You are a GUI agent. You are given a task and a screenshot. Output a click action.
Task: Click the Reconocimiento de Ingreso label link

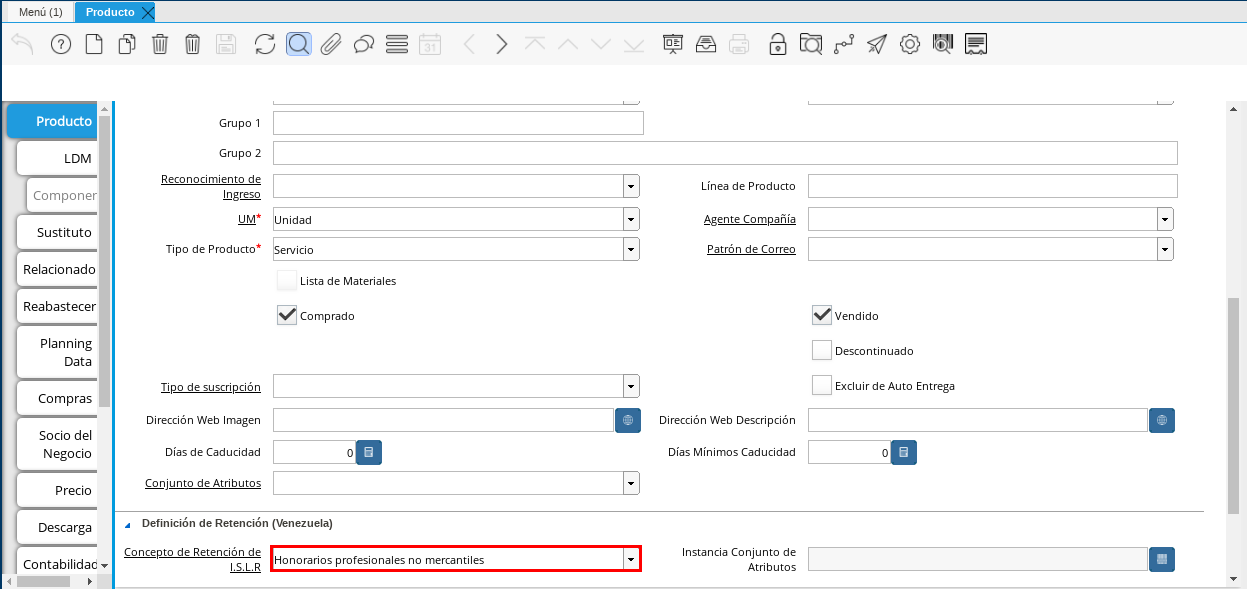pyautogui.click(x=211, y=186)
